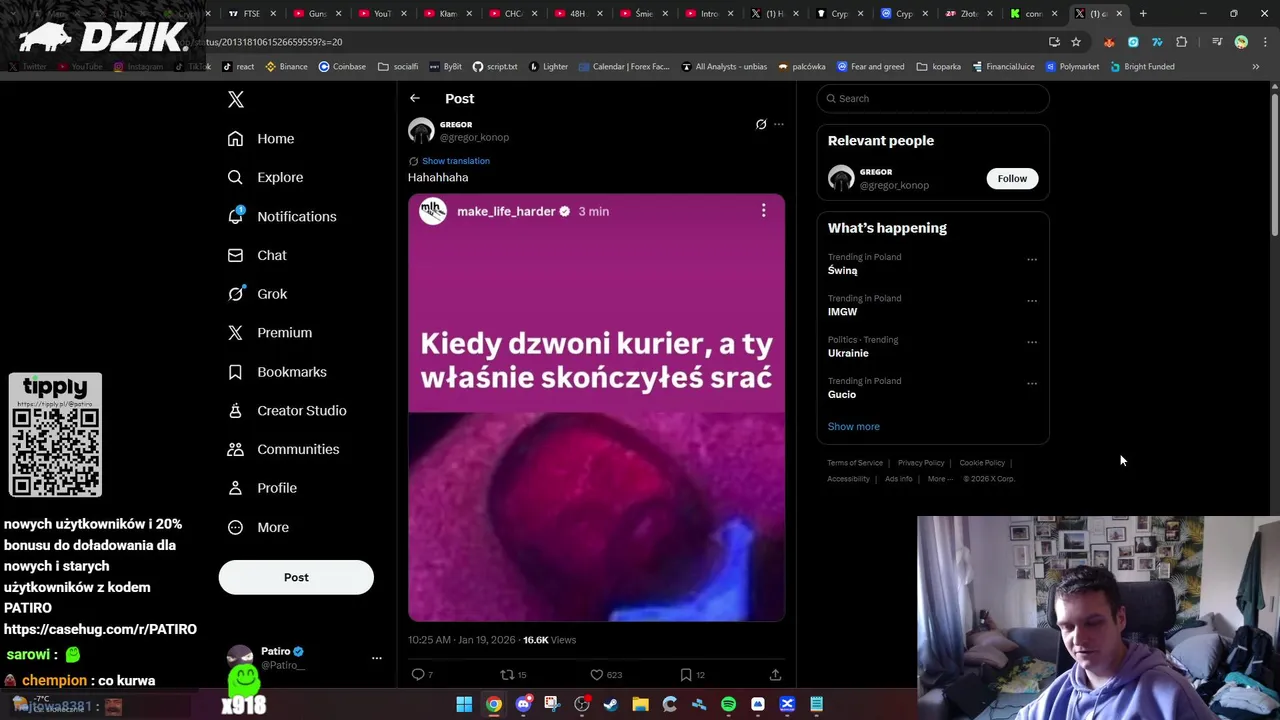Open the Chrome profile avatar
Viewport: 1280px width, 720px height.
coord(1241,42)
